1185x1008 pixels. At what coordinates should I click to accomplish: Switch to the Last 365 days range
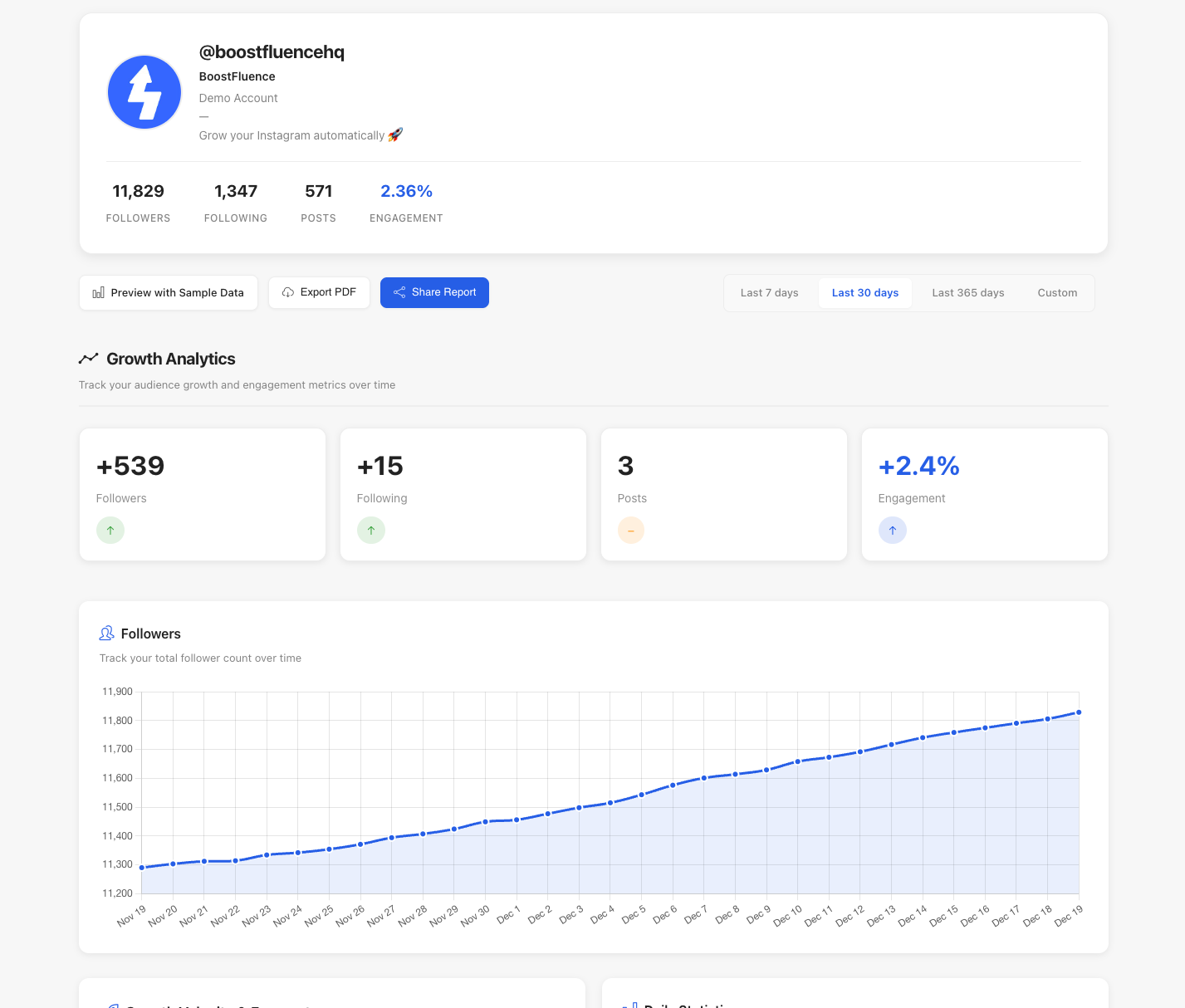click(967, 292)
